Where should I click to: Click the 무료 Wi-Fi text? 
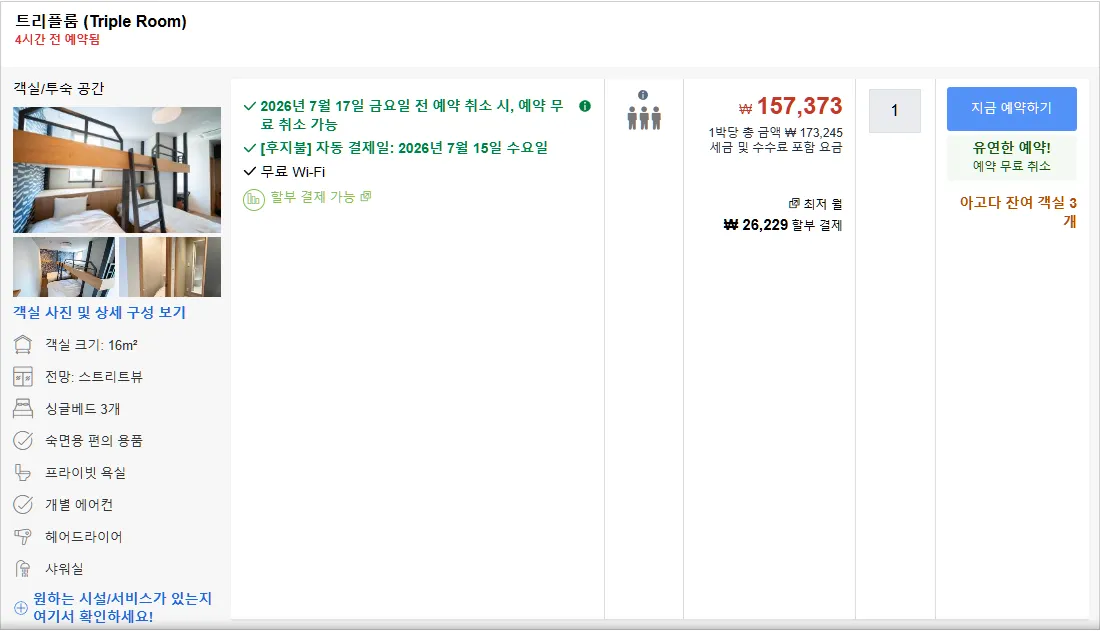tap(293, 172)
